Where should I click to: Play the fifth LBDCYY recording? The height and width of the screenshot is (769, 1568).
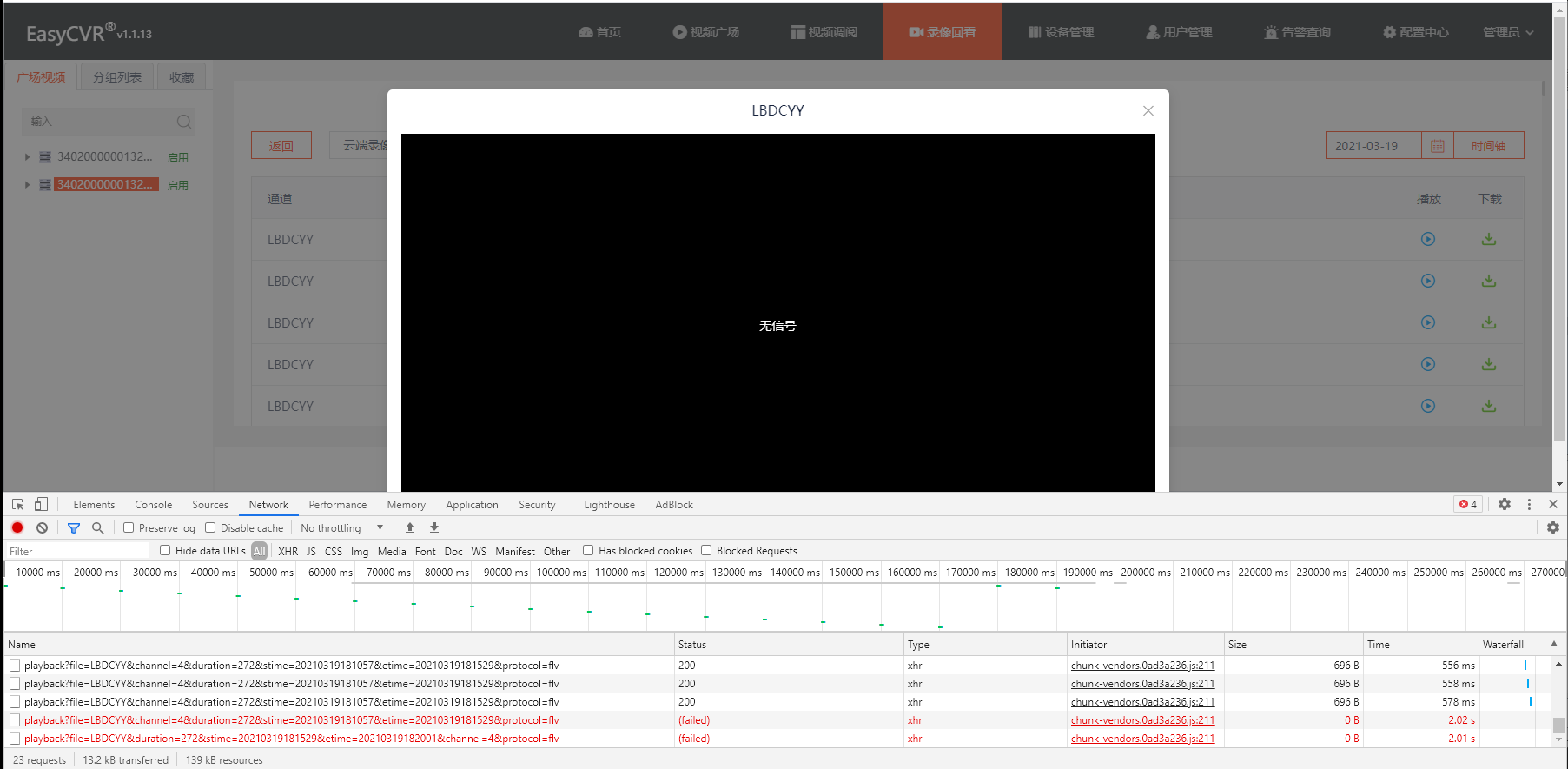click(1428, 406)
